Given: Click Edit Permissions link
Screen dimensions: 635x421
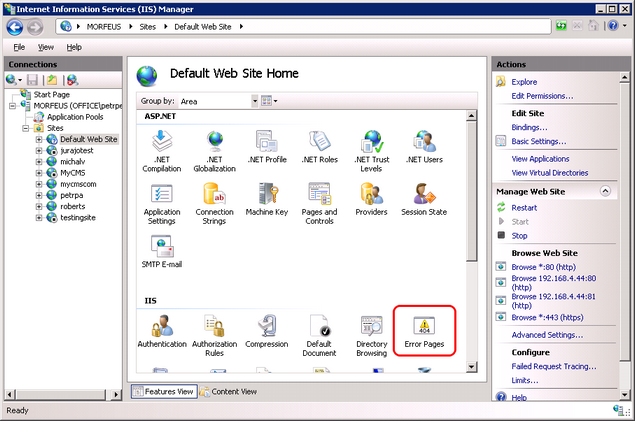Looking at the screenshot, I should 542,96.
